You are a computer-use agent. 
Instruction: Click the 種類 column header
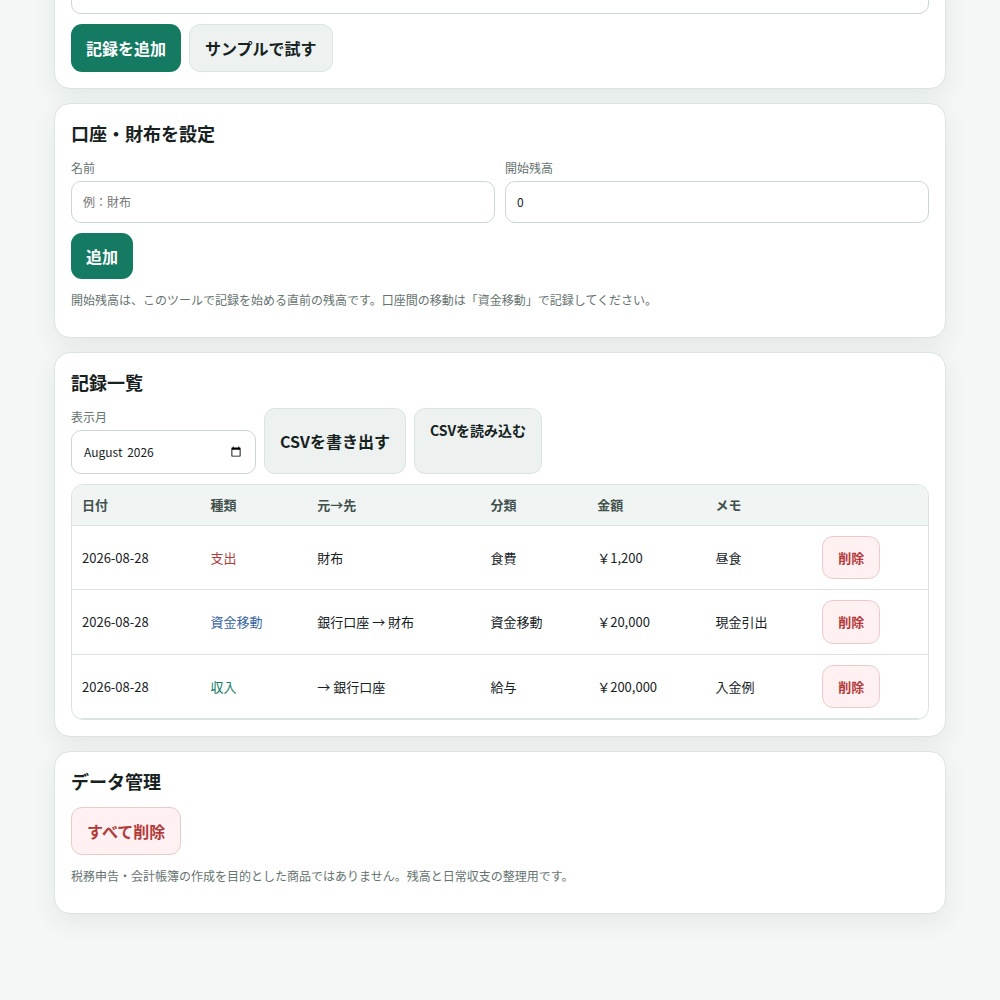click(223, 506)
